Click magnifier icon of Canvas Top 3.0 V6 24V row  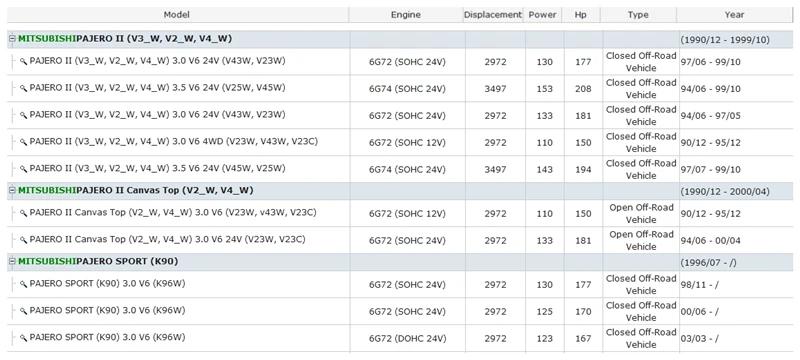point(23,240)
